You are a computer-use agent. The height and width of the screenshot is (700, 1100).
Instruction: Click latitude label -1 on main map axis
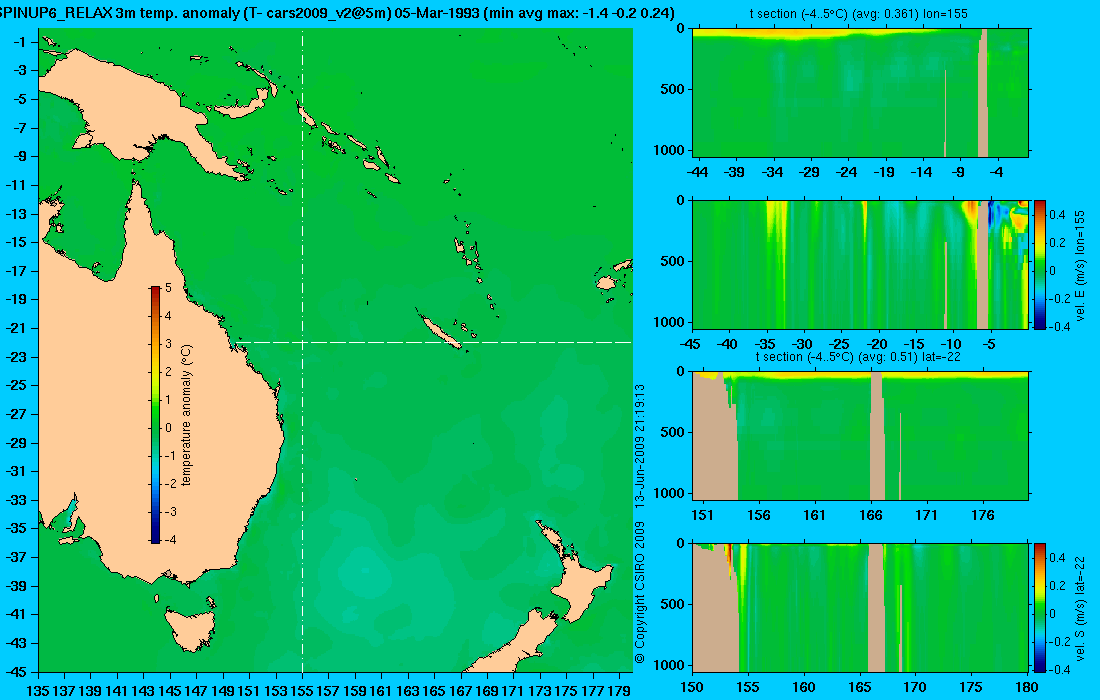point(20,42)
